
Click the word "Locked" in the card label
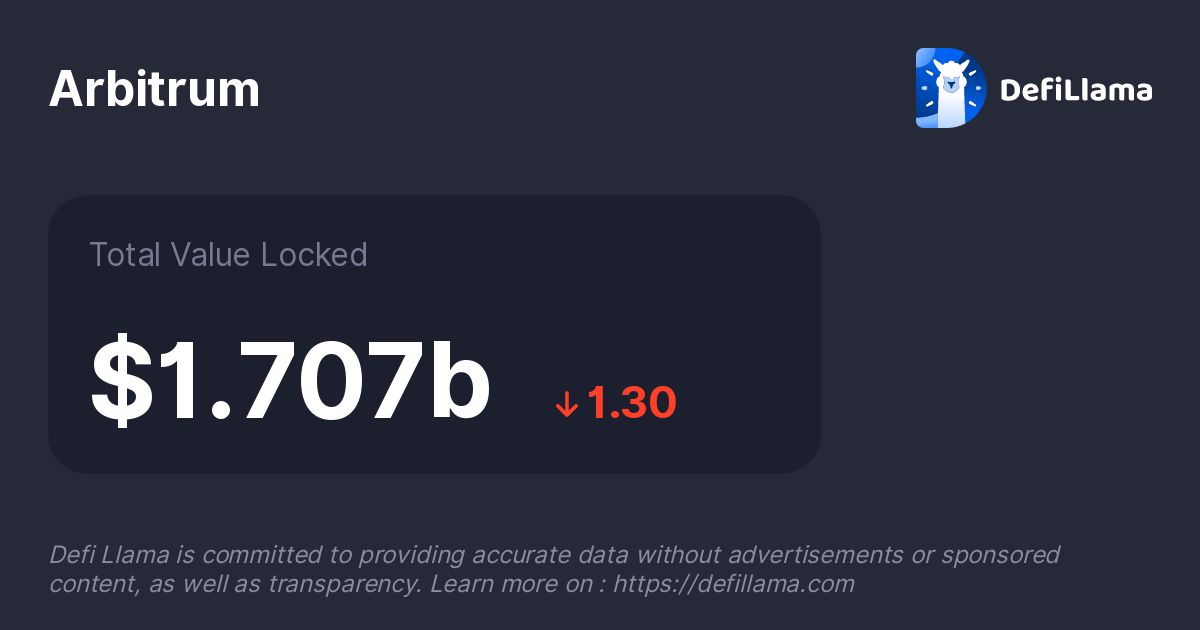point(314,255)
